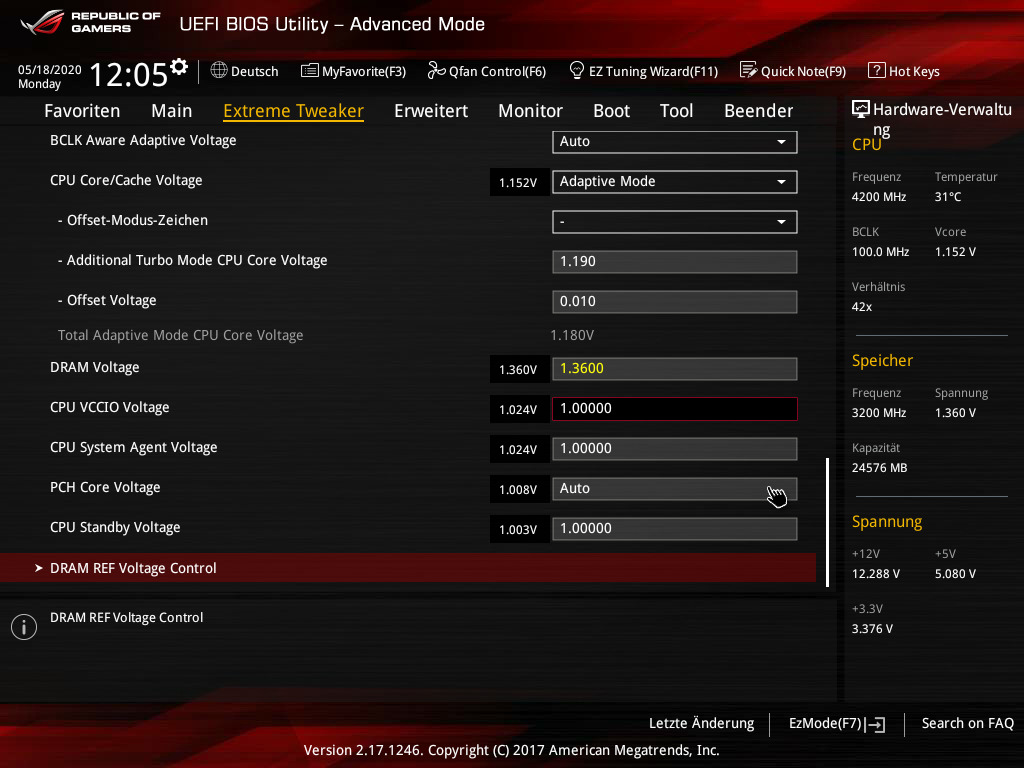Image resolution: width=1024 pixels, height=768 pixels.
Task: Open MyFavorite(F3) menu
Action: 353,71
